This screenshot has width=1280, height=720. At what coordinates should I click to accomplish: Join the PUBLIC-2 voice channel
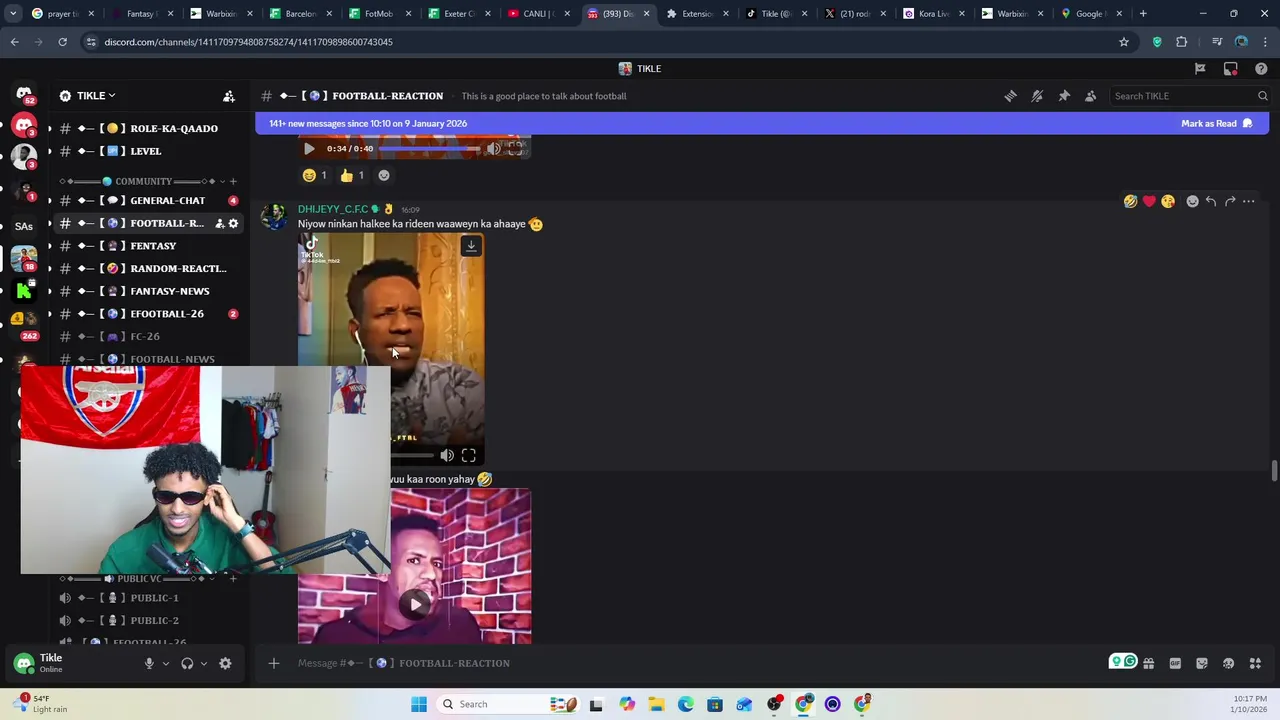(x=148, y=620)
